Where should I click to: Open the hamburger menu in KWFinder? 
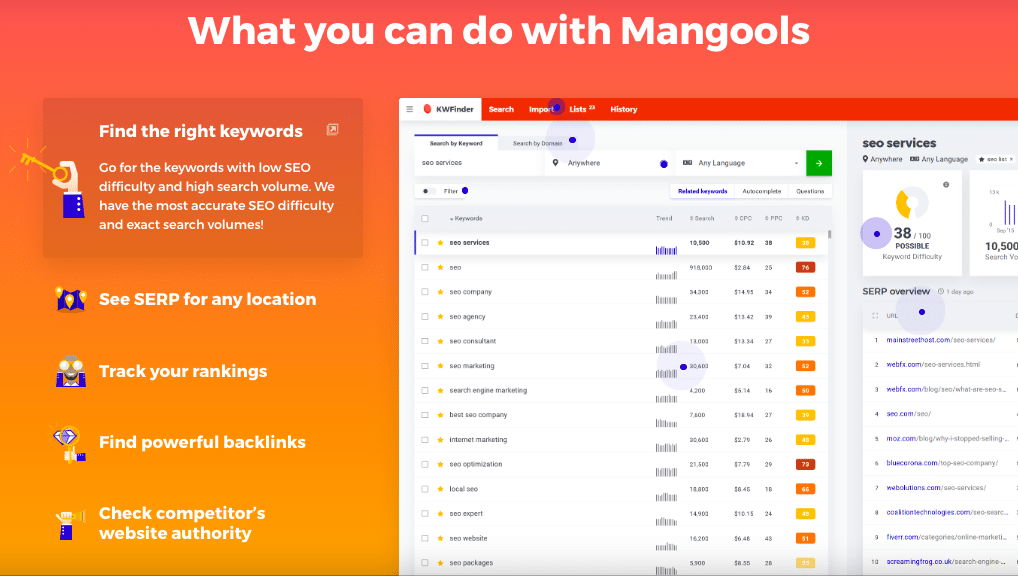click(x=410, y=109)
